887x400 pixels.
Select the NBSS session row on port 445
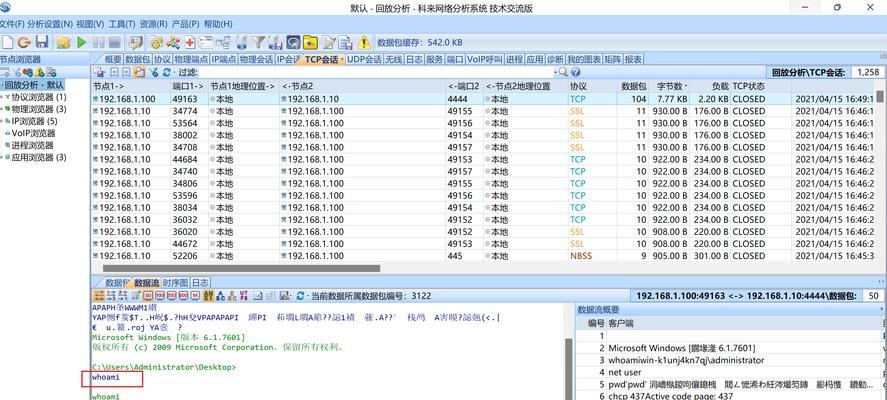[x=484, y=256]
